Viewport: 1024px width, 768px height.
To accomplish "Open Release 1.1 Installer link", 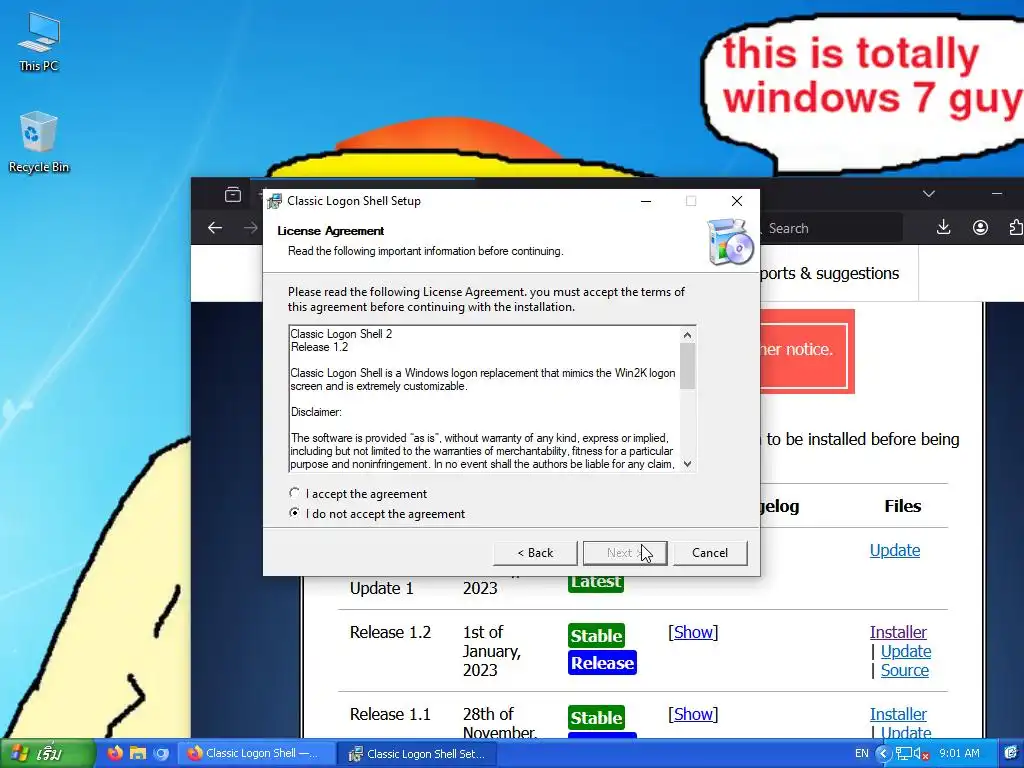I will pyautogui.click(x=898, y=714).
